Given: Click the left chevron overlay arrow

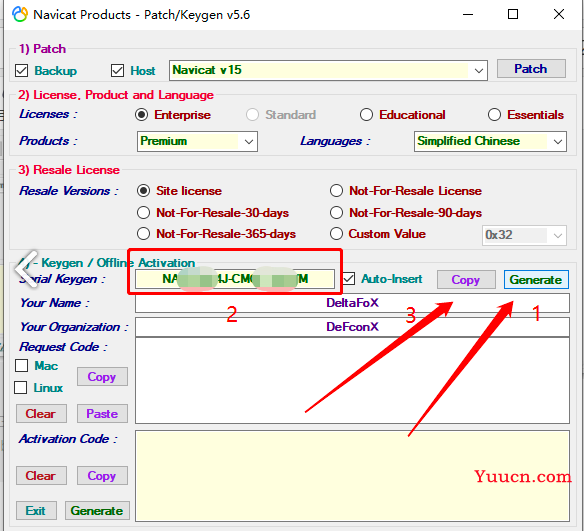Looking at the screenshot, I should click(26, 269).
